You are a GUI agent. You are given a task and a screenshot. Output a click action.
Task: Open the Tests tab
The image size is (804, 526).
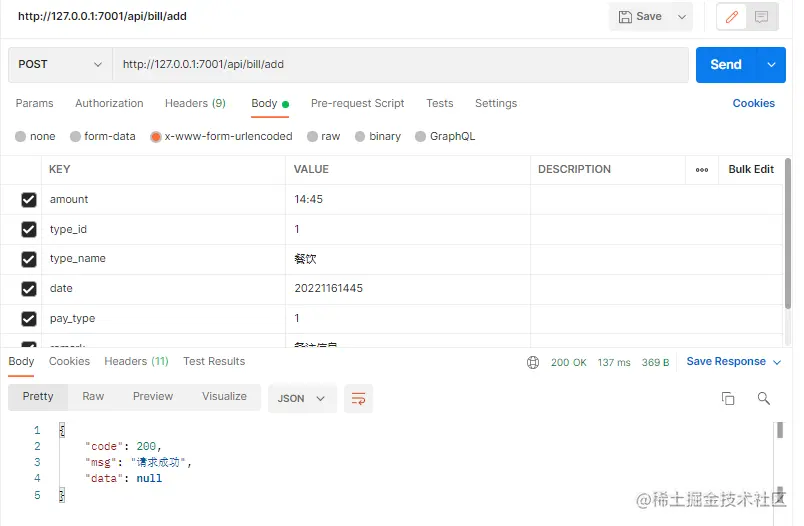coord(439,103)
